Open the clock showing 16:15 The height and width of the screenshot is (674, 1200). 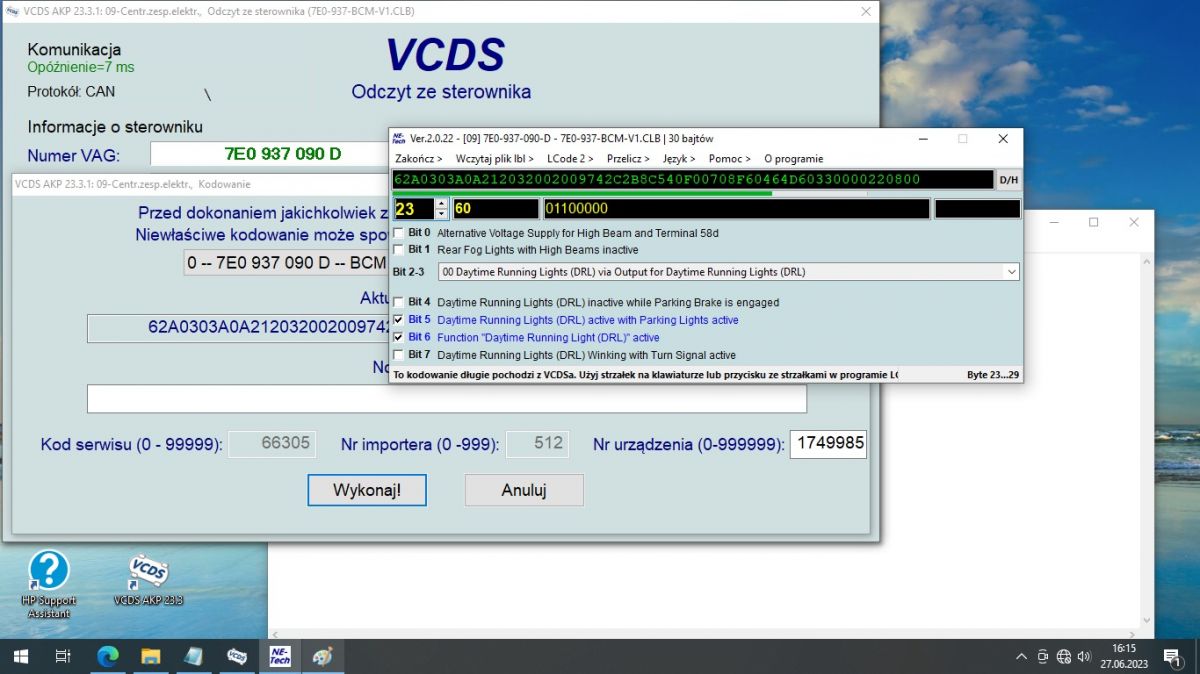(1123, 656)
